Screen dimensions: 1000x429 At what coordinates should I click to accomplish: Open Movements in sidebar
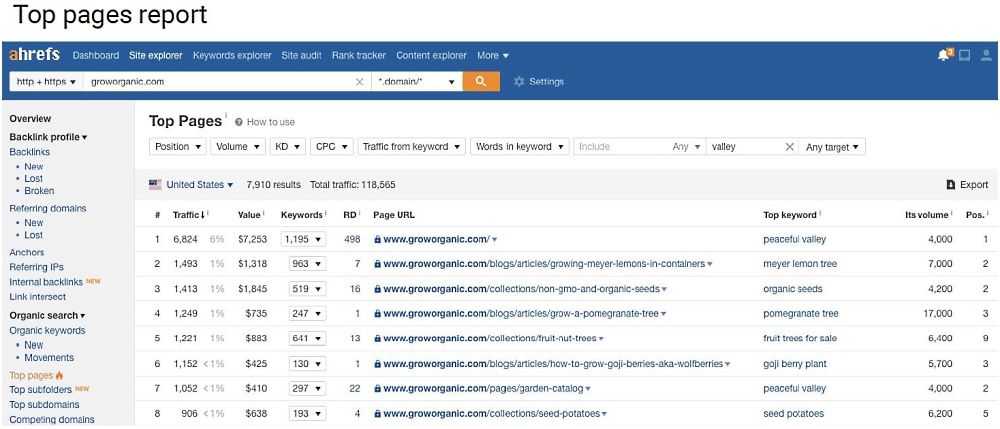pyautogui.click(x=49, y=358)
